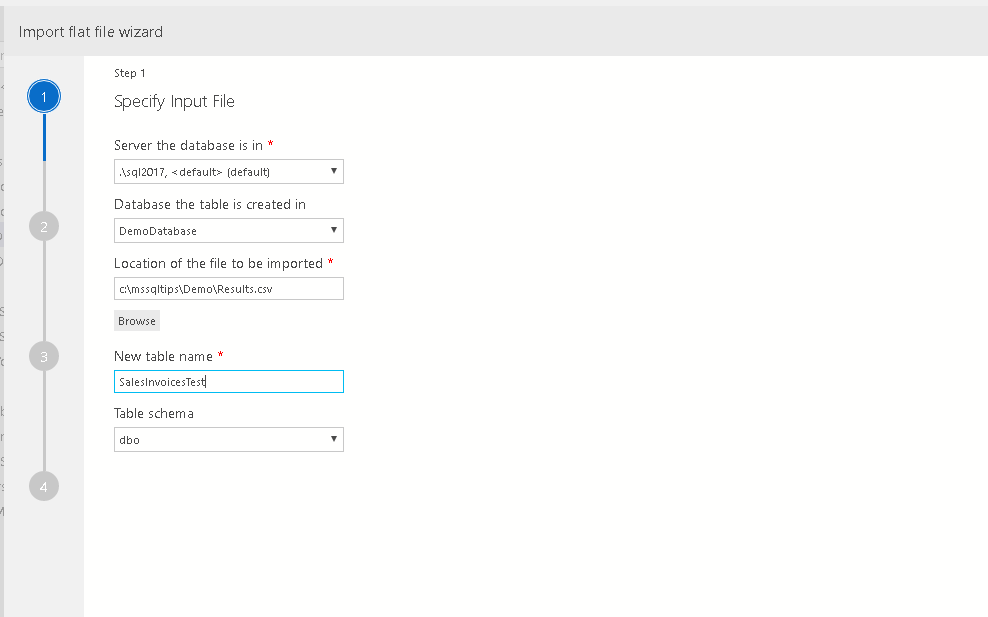Click the blue progress line below step 1
The image size is (988, 617).
click(44, 137)
